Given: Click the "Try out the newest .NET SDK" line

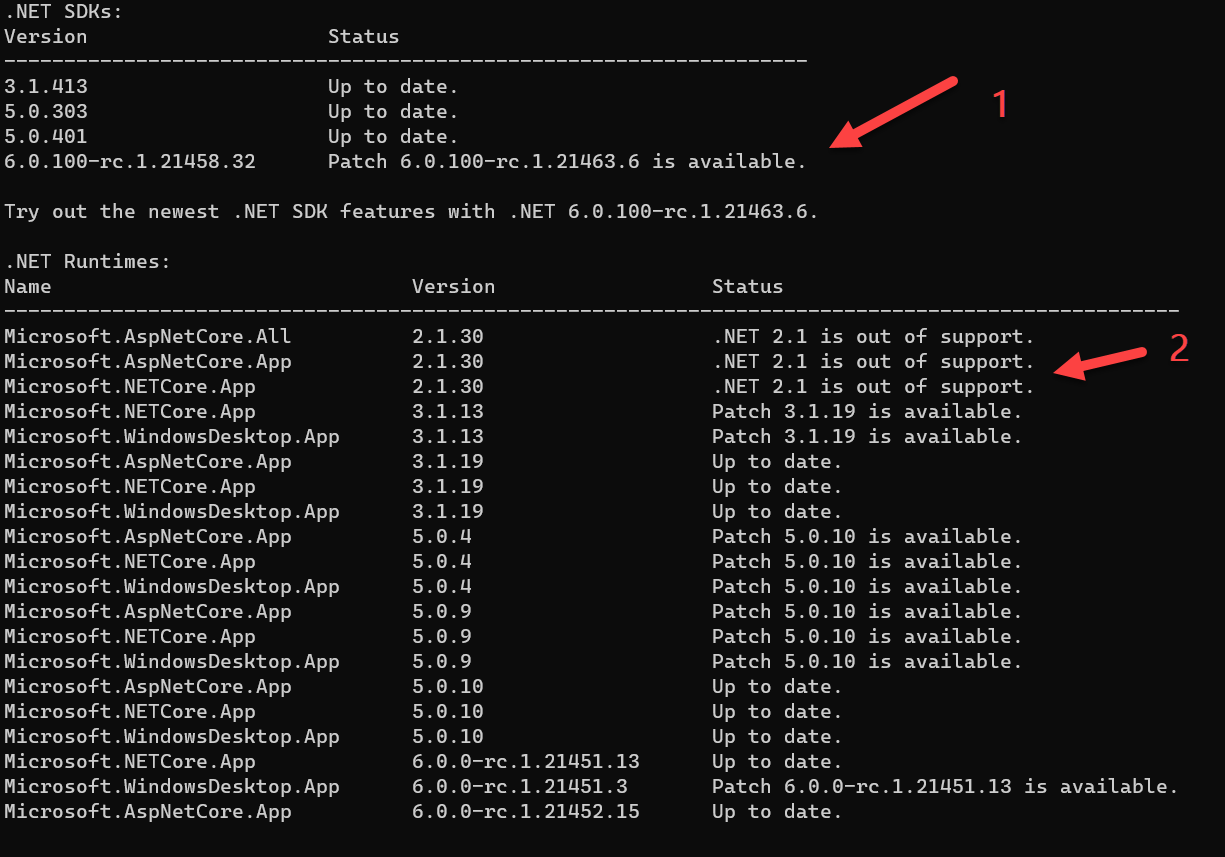Looking at the screenshot, I should pyautogui.click(x=411, y=212).
